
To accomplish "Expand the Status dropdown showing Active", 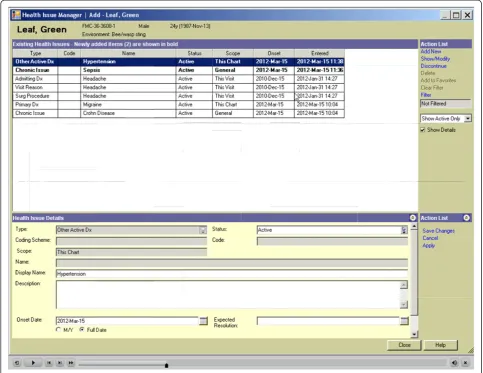I will (404, 230).
